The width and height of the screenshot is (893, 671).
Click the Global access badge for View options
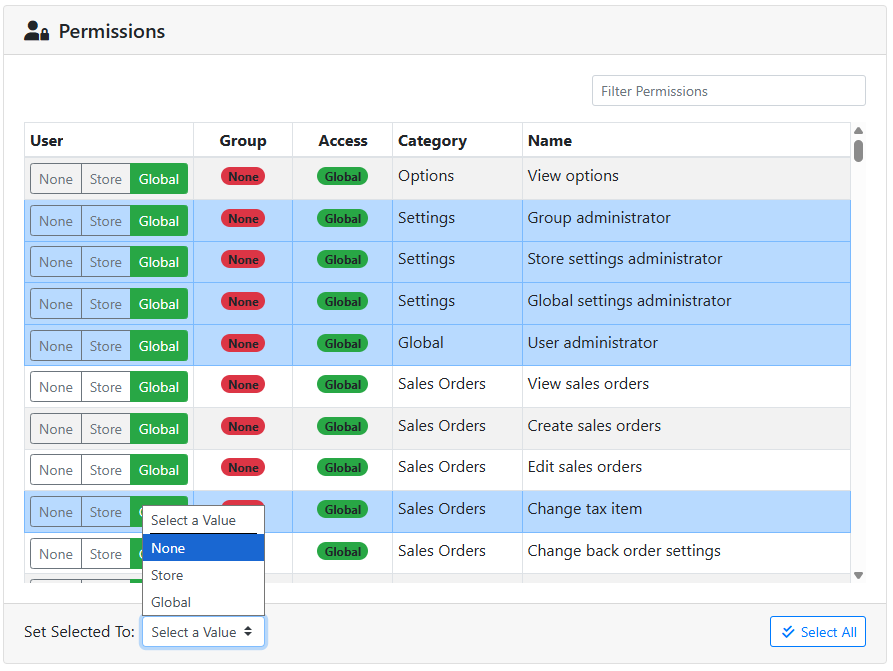pyautogui.click(x=342, y=177)
